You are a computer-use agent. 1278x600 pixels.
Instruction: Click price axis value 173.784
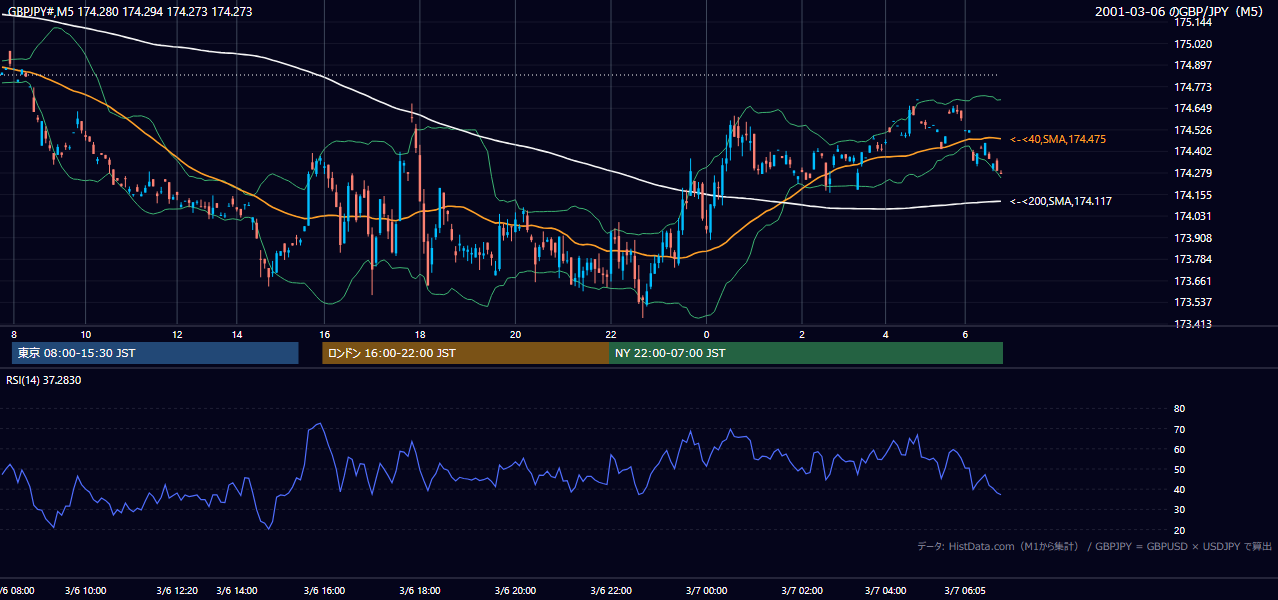click(x=1193, y=259)
